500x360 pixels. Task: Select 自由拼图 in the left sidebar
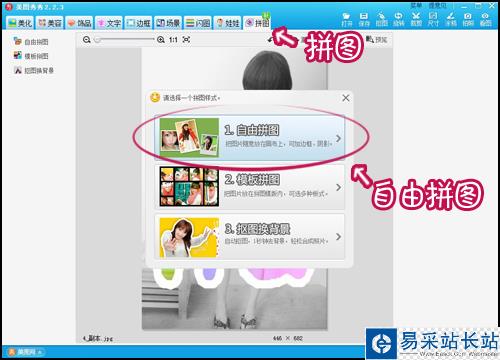(31, 41)
